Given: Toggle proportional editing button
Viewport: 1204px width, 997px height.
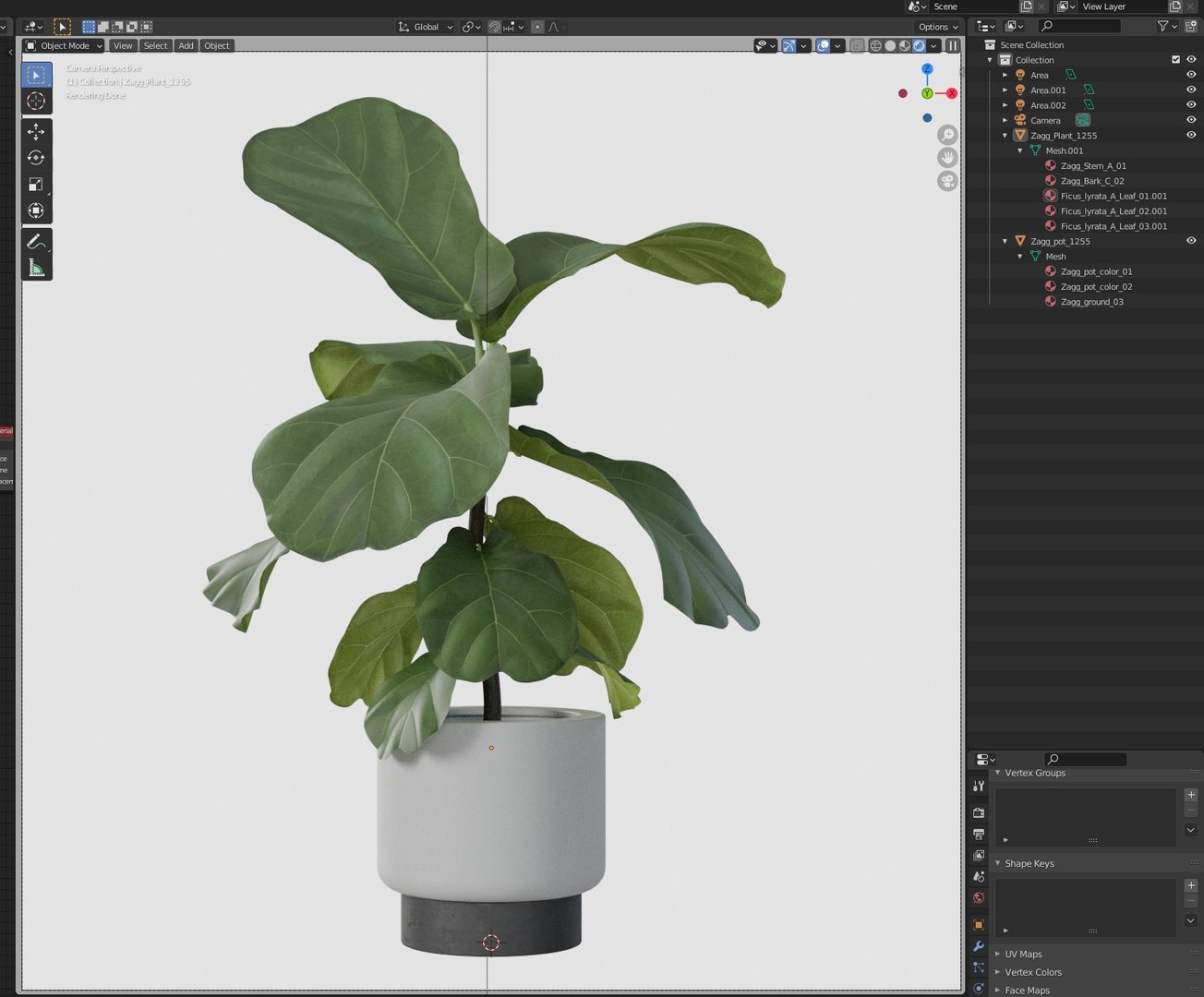Looking at the screenshot, I should 537,27.
